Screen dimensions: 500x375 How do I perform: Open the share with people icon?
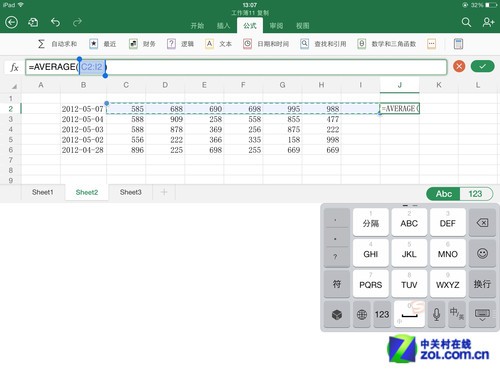(488, 22)
